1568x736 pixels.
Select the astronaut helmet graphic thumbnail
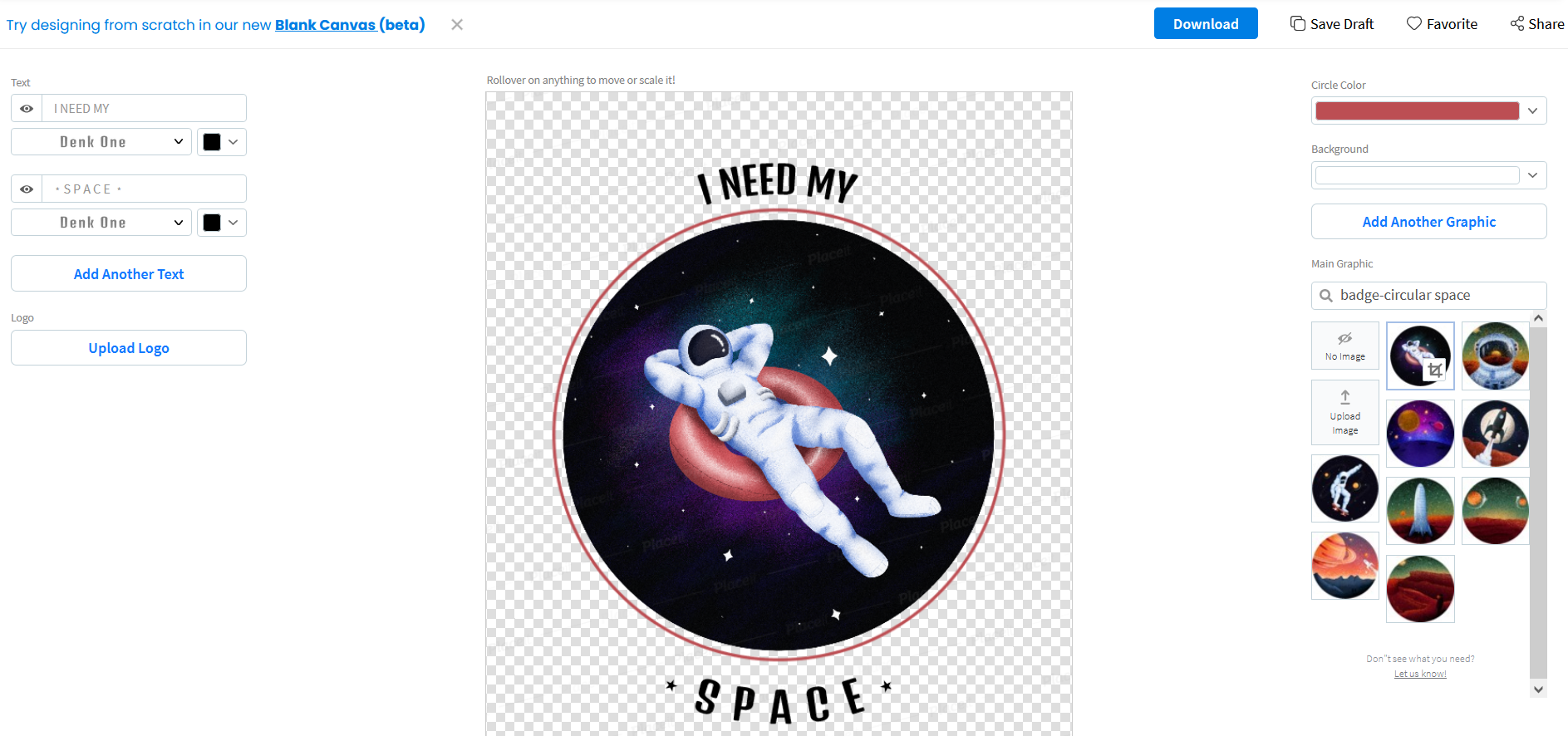[1496, 356]
